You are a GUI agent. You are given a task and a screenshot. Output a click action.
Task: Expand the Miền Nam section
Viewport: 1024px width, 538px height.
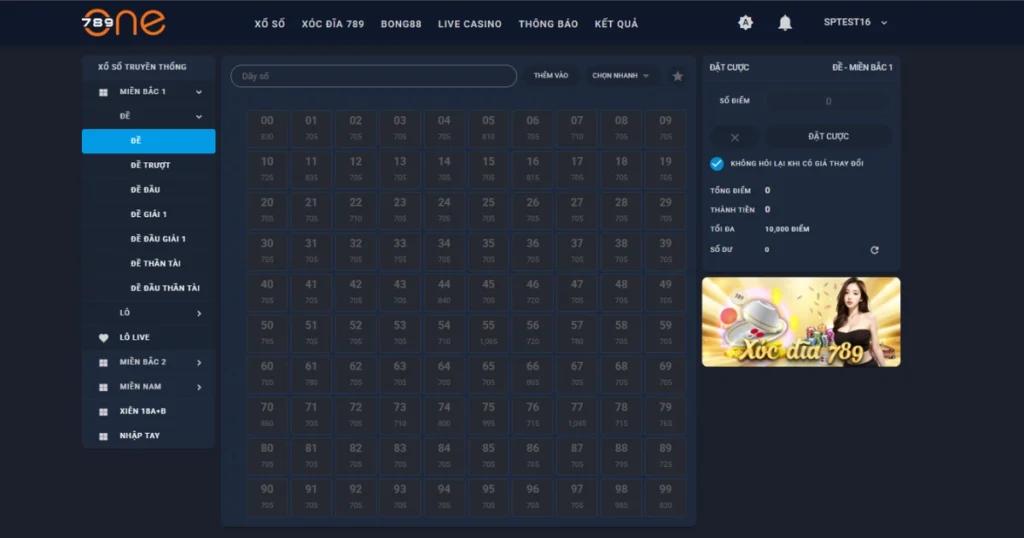pos(199,387)
